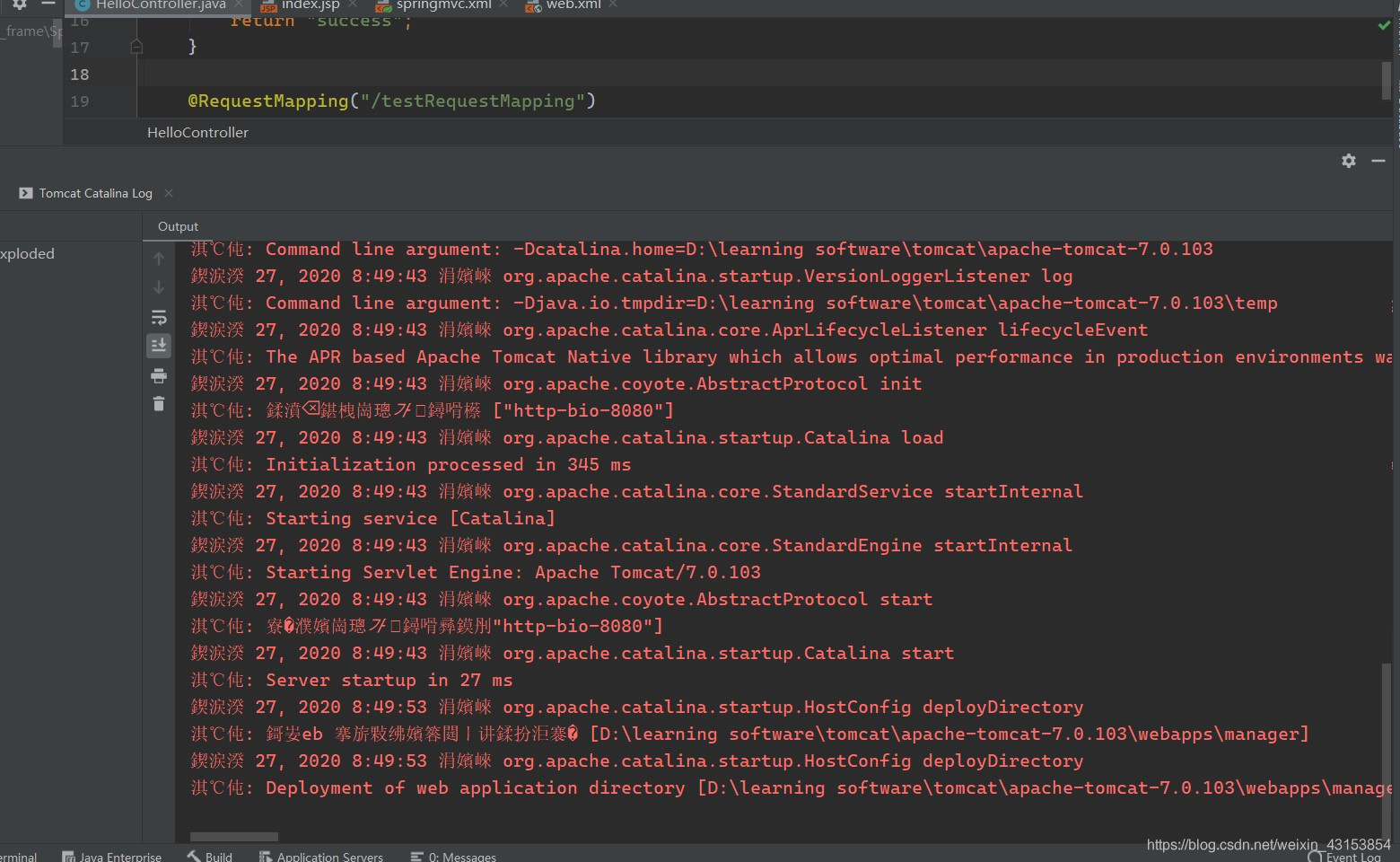Viewport: 1400px width, 862px height.
Task: Open the web.xml editor tab
Action: 573,4
